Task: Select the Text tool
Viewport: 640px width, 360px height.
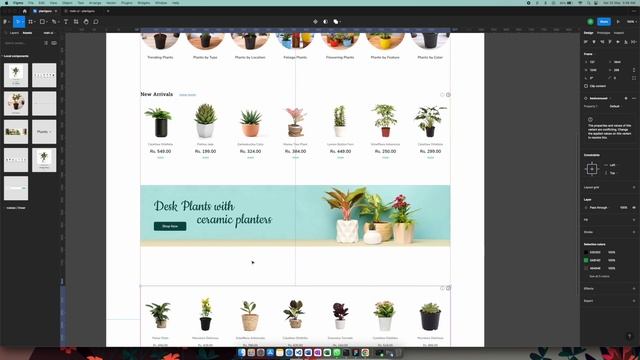Action: tap(66, 22)
